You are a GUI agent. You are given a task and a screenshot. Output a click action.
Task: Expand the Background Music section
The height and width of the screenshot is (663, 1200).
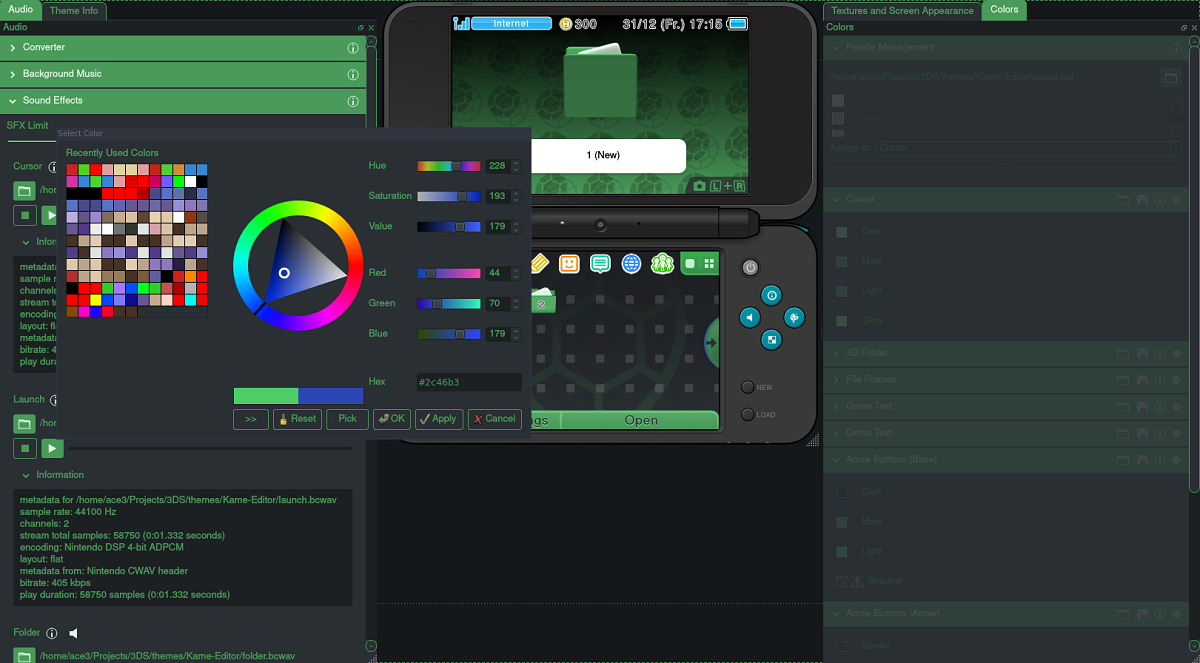tap(13, 74)
